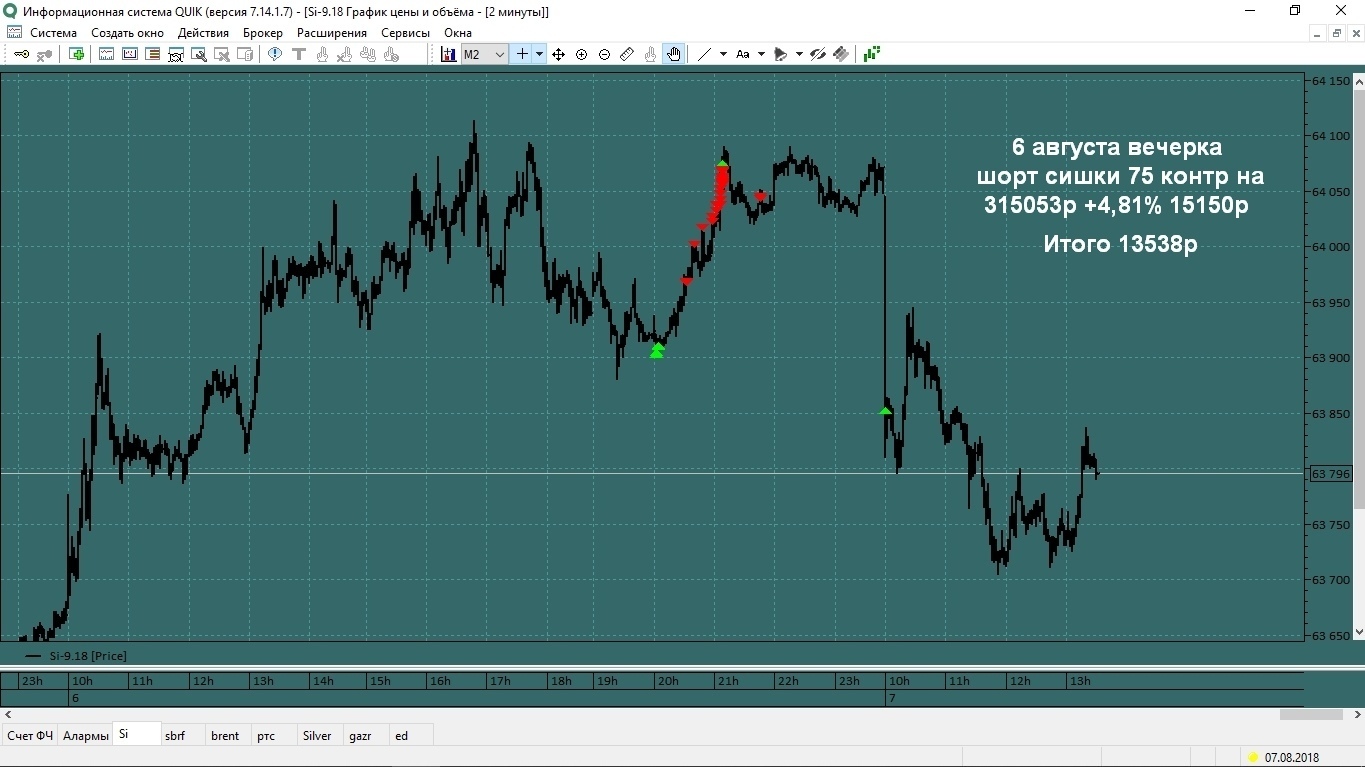Viewport: 1365px width, 767px height.
Task: Expand the crosshair cursor mode arrow
Action: (x=540, y=54)
